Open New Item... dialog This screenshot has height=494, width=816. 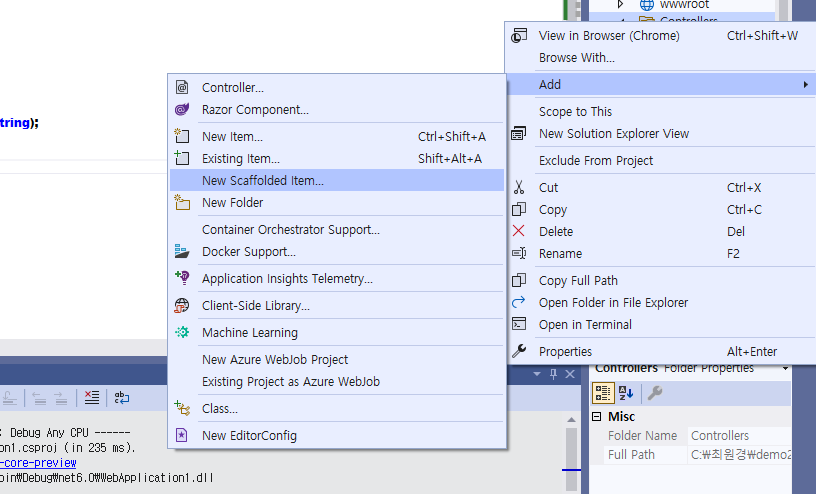[x=337, y=136]
